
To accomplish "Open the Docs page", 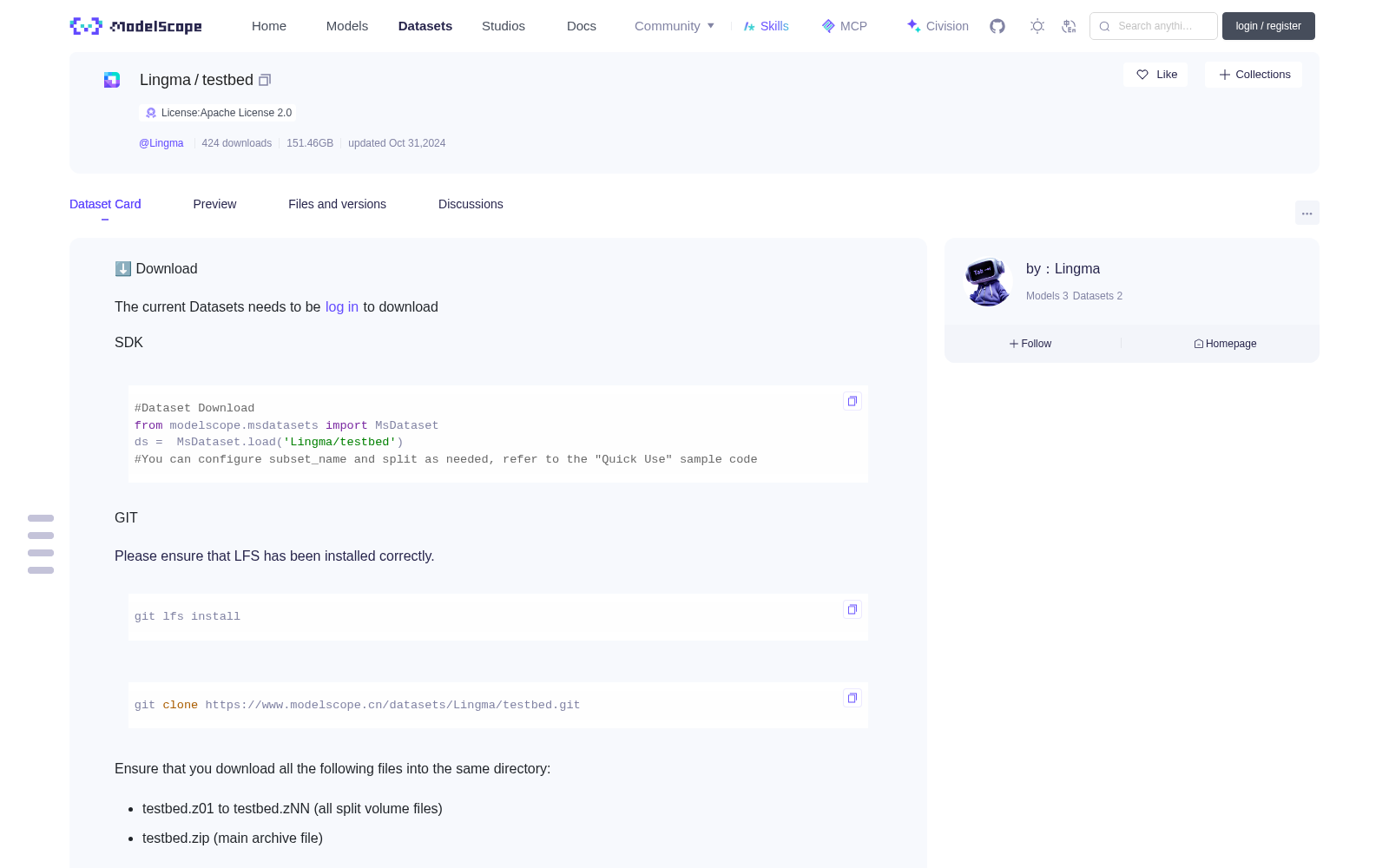I will pyautogui.click(x=582, y=26).
